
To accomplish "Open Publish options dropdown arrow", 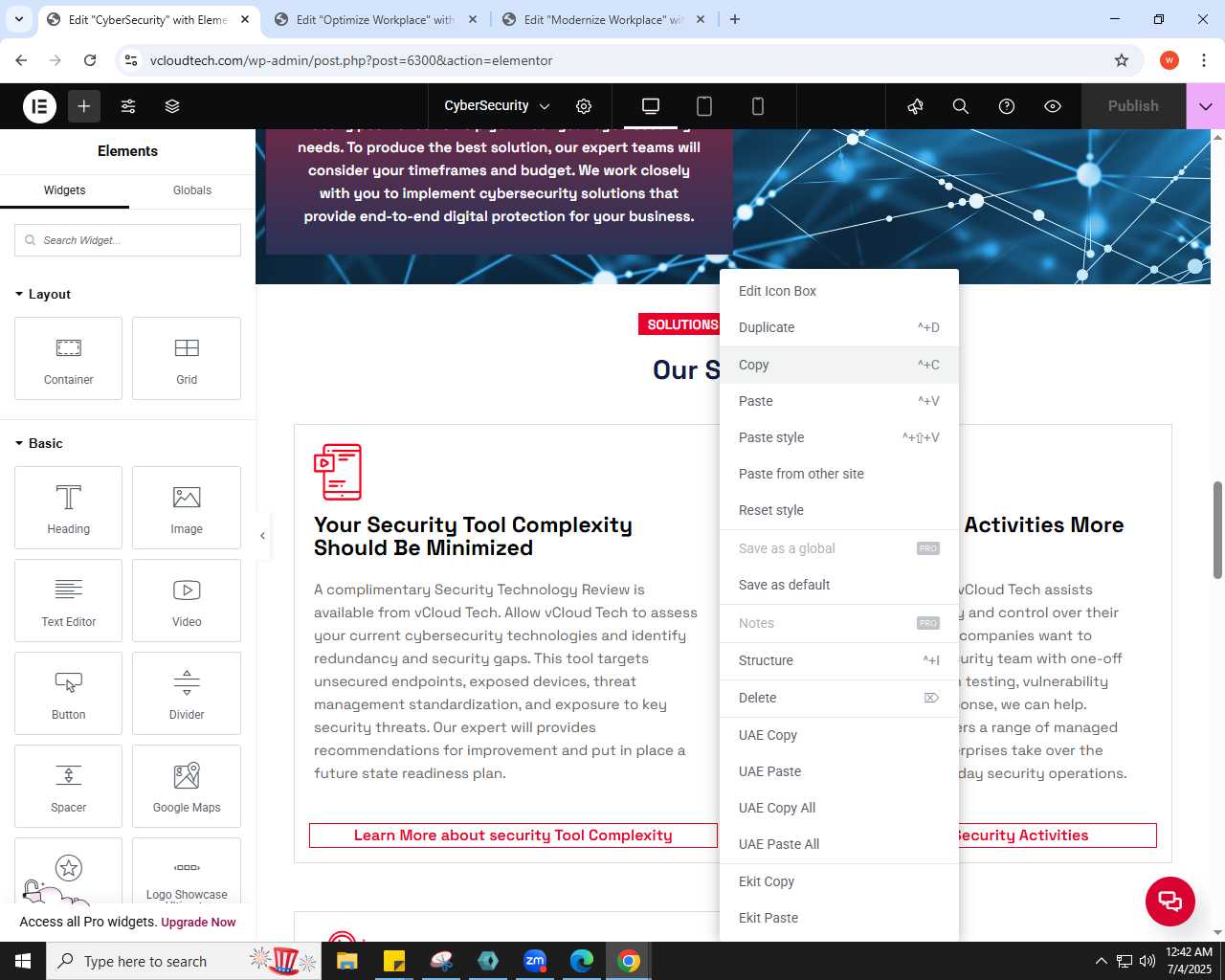I will click(1206, 106).
